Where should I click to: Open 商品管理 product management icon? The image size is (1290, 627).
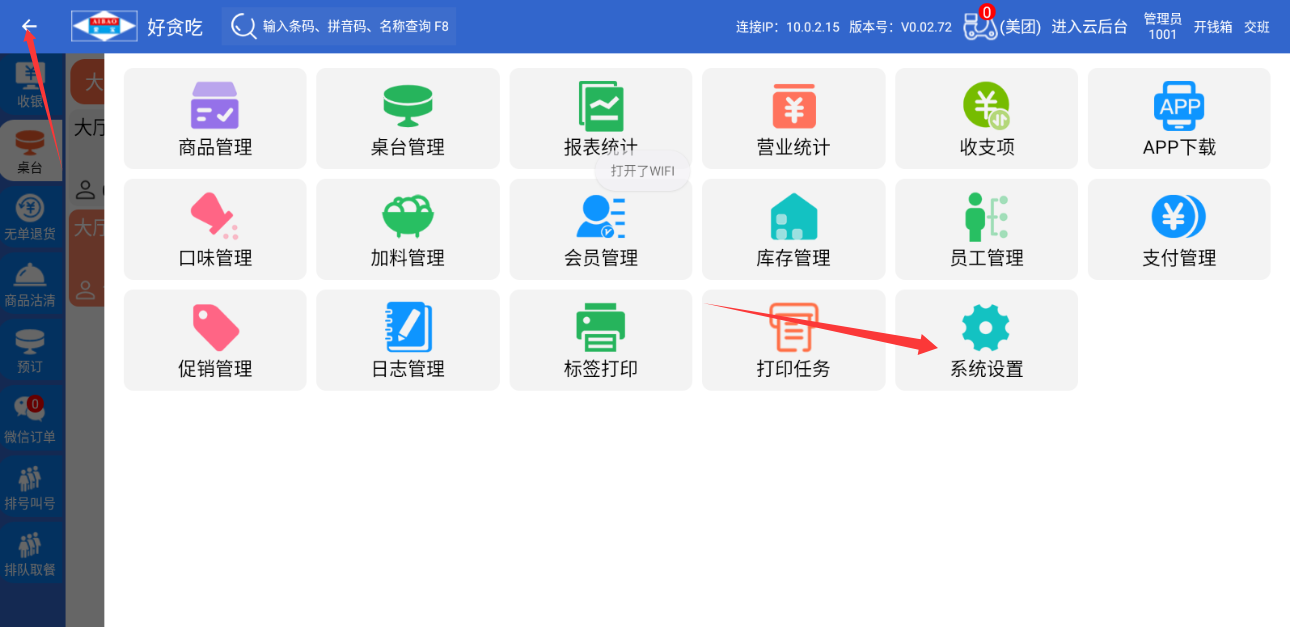click(214, 106)
